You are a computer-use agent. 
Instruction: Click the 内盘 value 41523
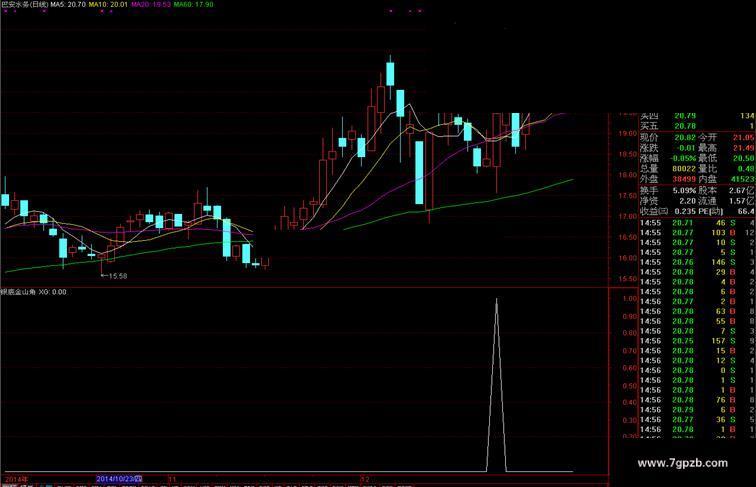pos(743,179)
